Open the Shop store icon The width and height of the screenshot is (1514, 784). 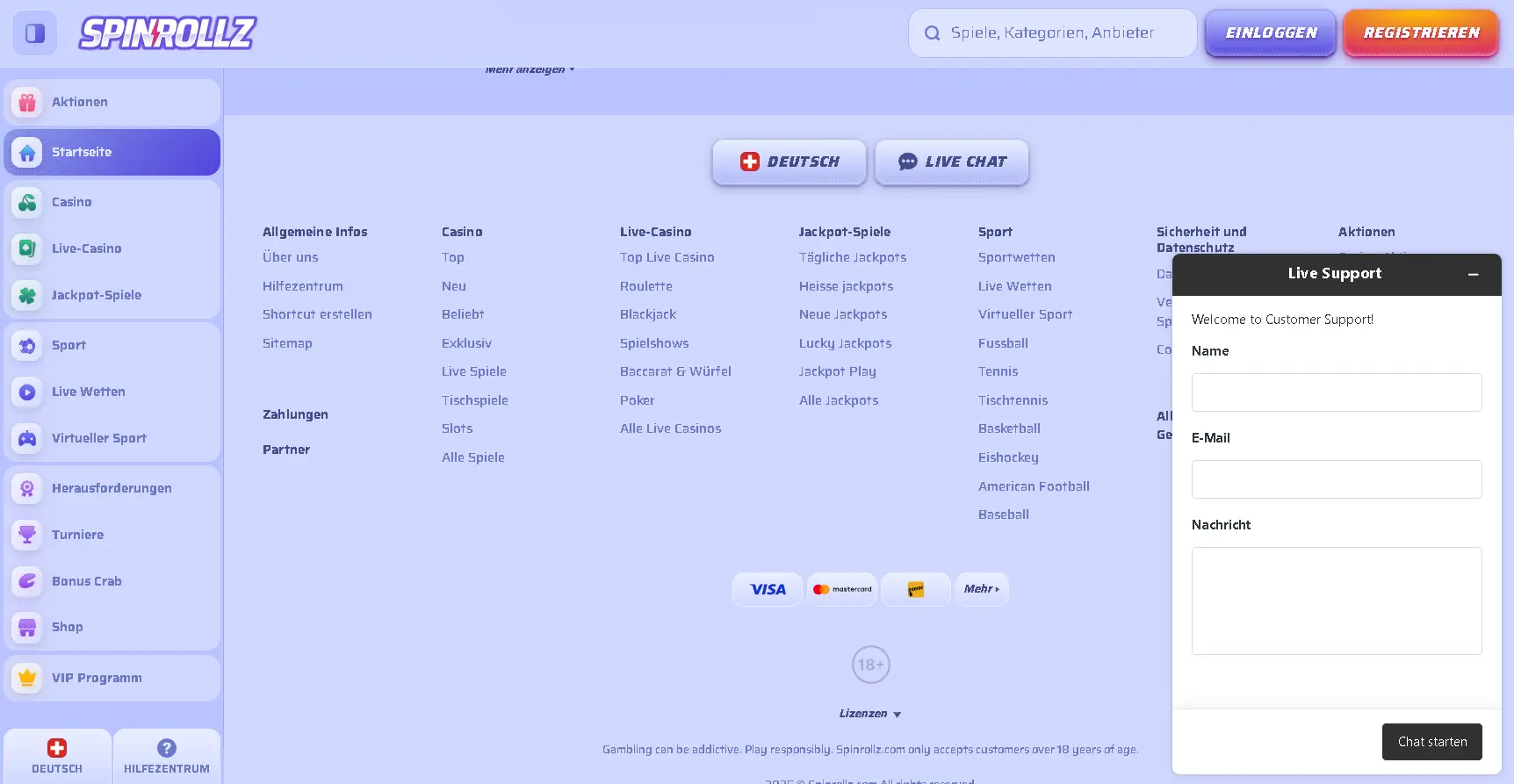pos(27,628)
